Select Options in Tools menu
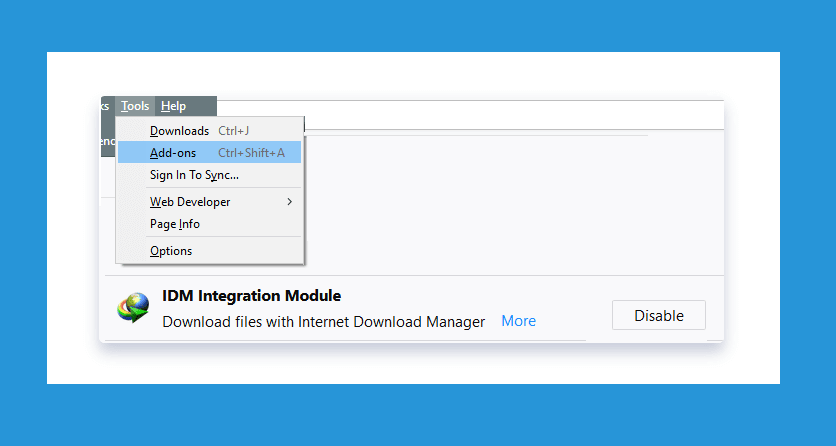This screenshot has height=446, width=836. pos(210,251)
